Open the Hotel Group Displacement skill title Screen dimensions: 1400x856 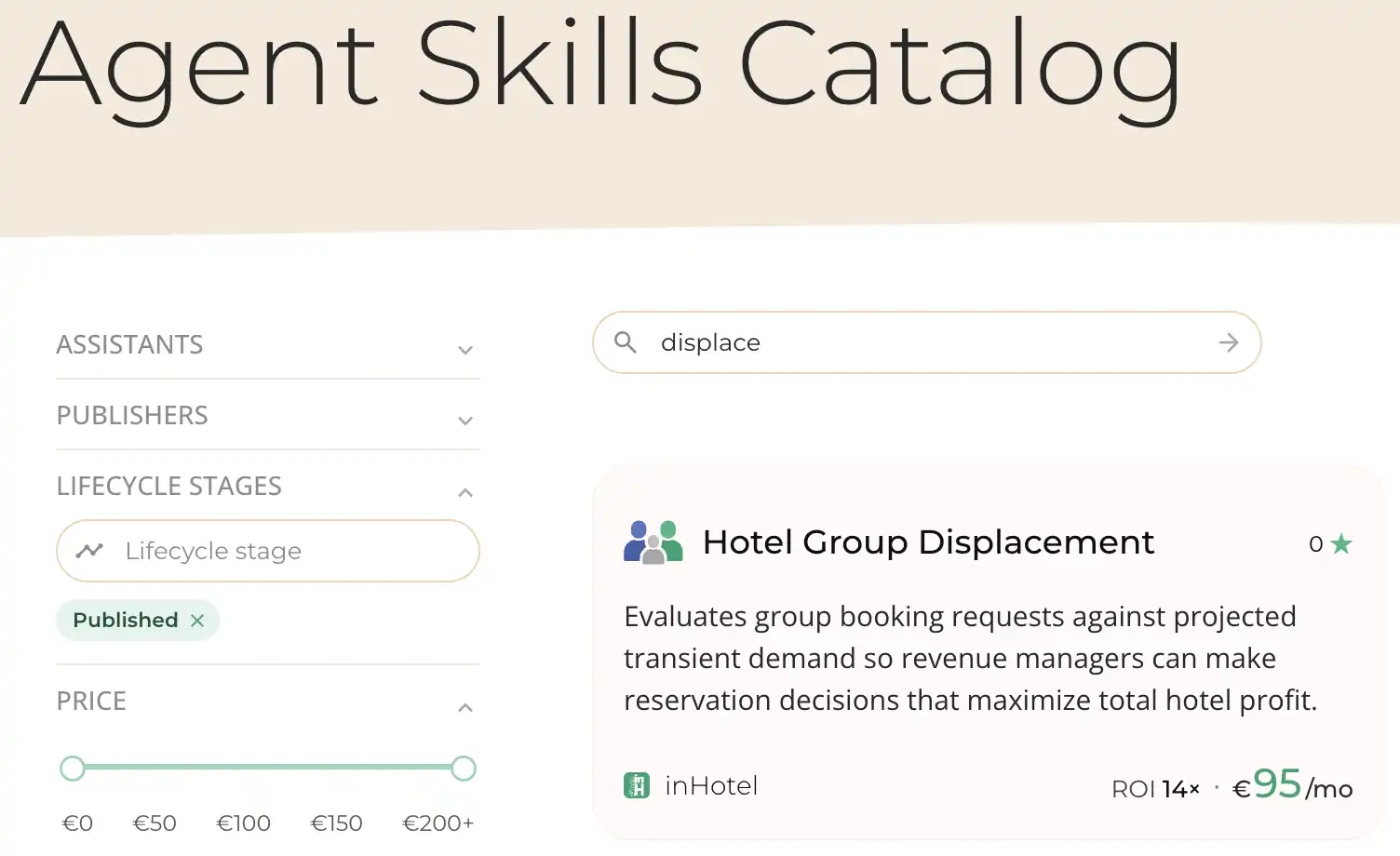[928, 542]
